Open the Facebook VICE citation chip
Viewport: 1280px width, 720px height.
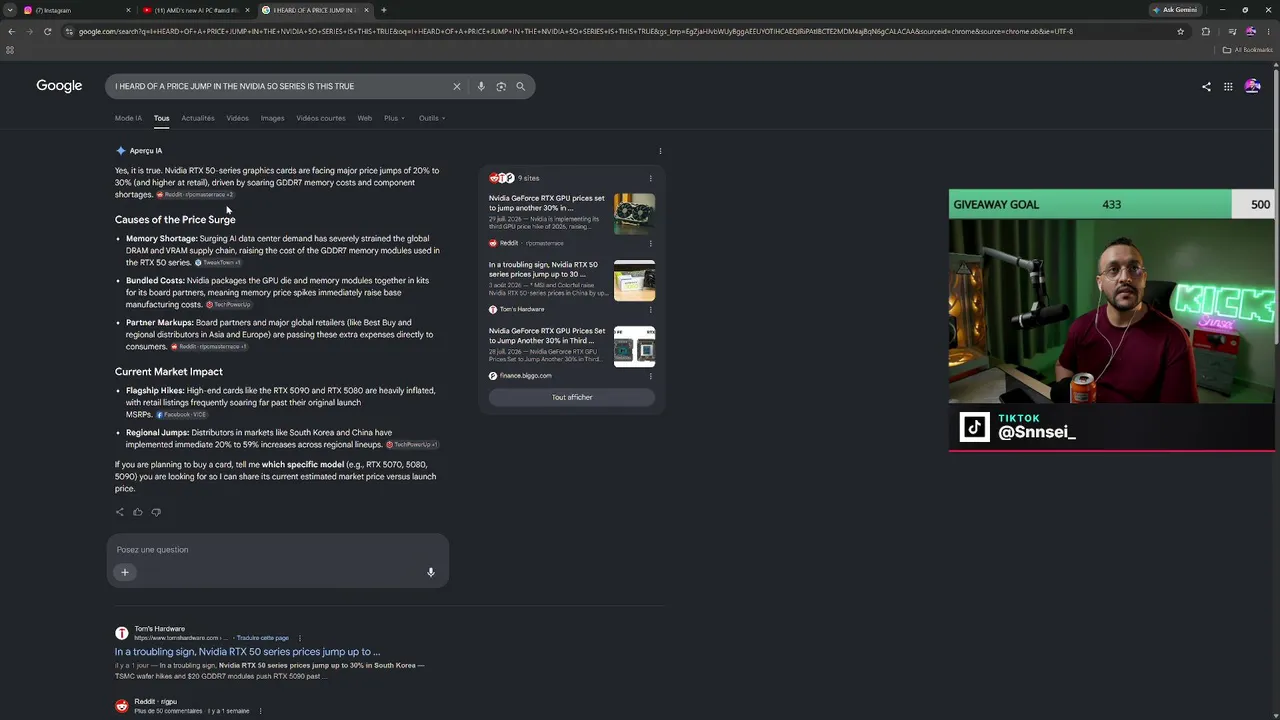coord(182,415)
